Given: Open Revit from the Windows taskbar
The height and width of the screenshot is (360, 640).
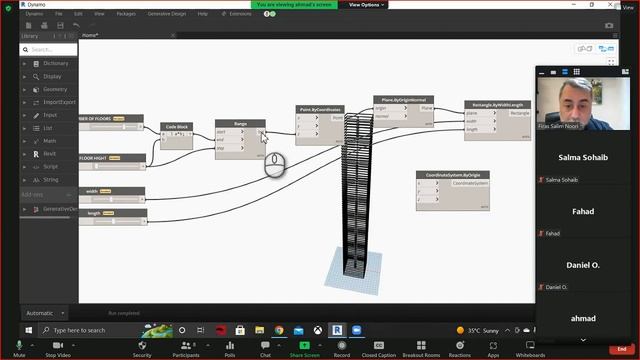Looking at the screenshot, I should tap(337, 330).
